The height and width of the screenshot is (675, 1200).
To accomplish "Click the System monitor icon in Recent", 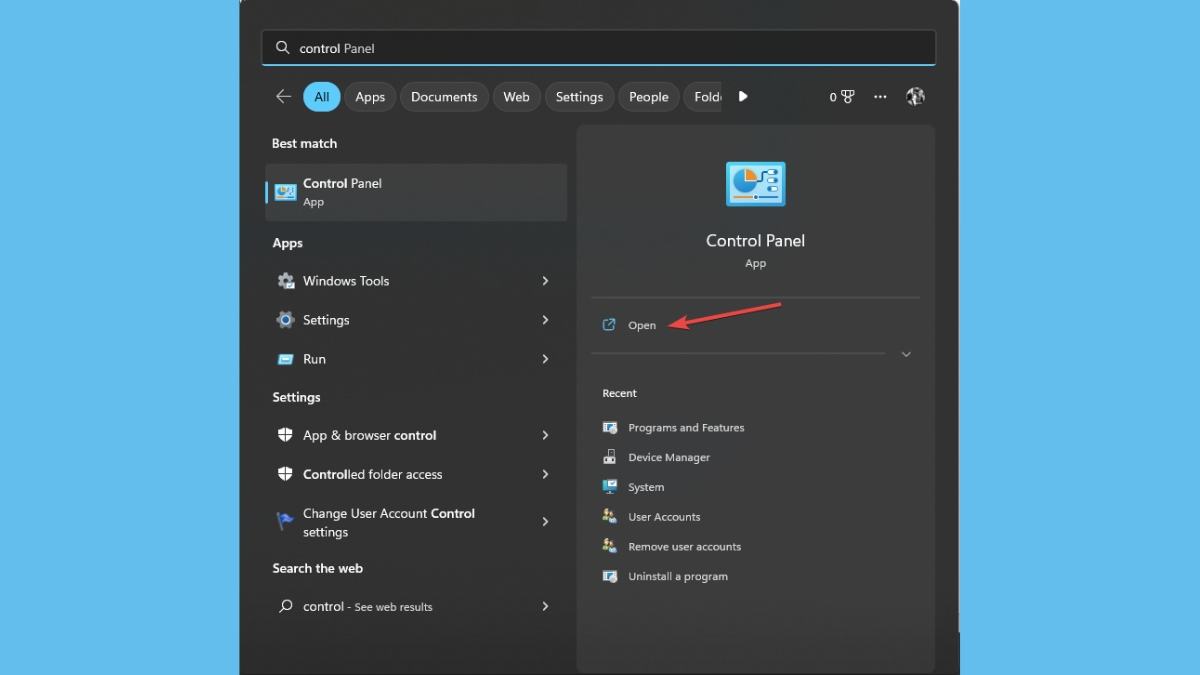I will pyautogui.click(x=610, y=487).
